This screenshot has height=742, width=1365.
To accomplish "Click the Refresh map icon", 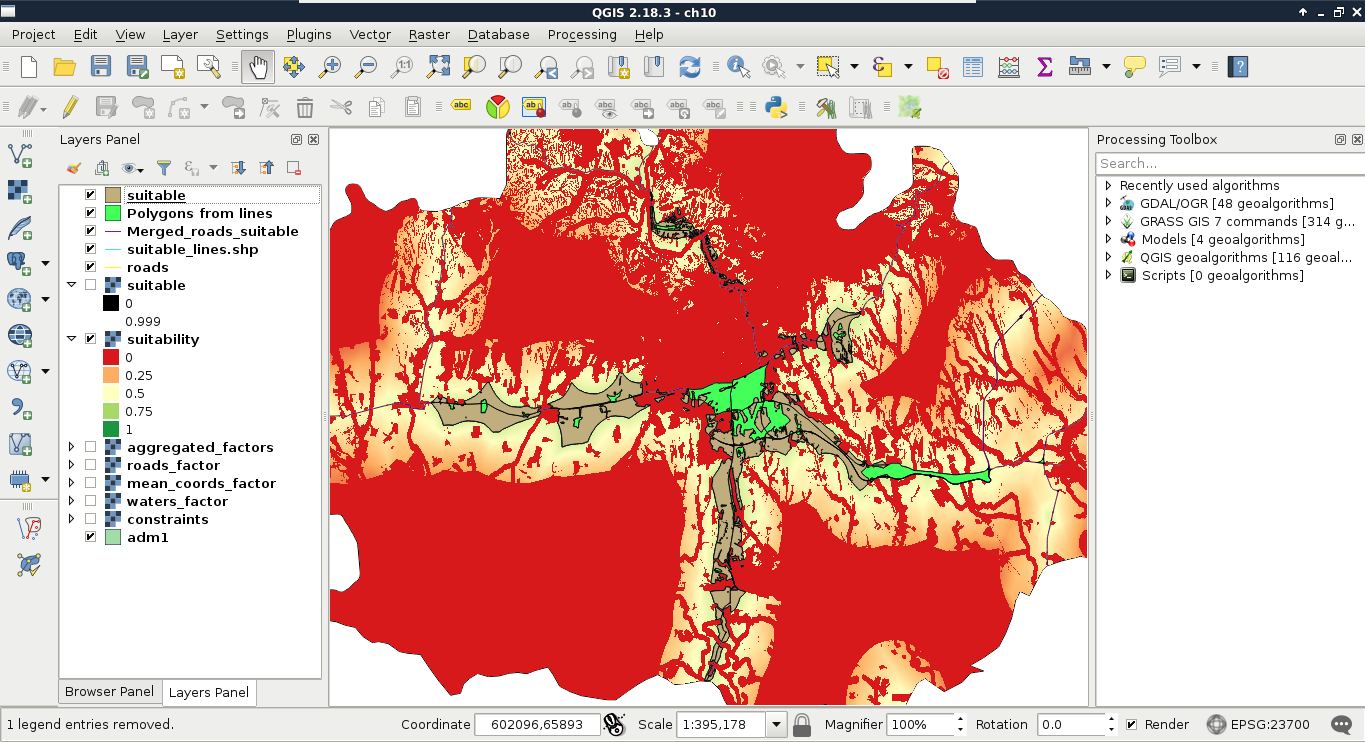I will pyautogui.click(x=690, y=67).
